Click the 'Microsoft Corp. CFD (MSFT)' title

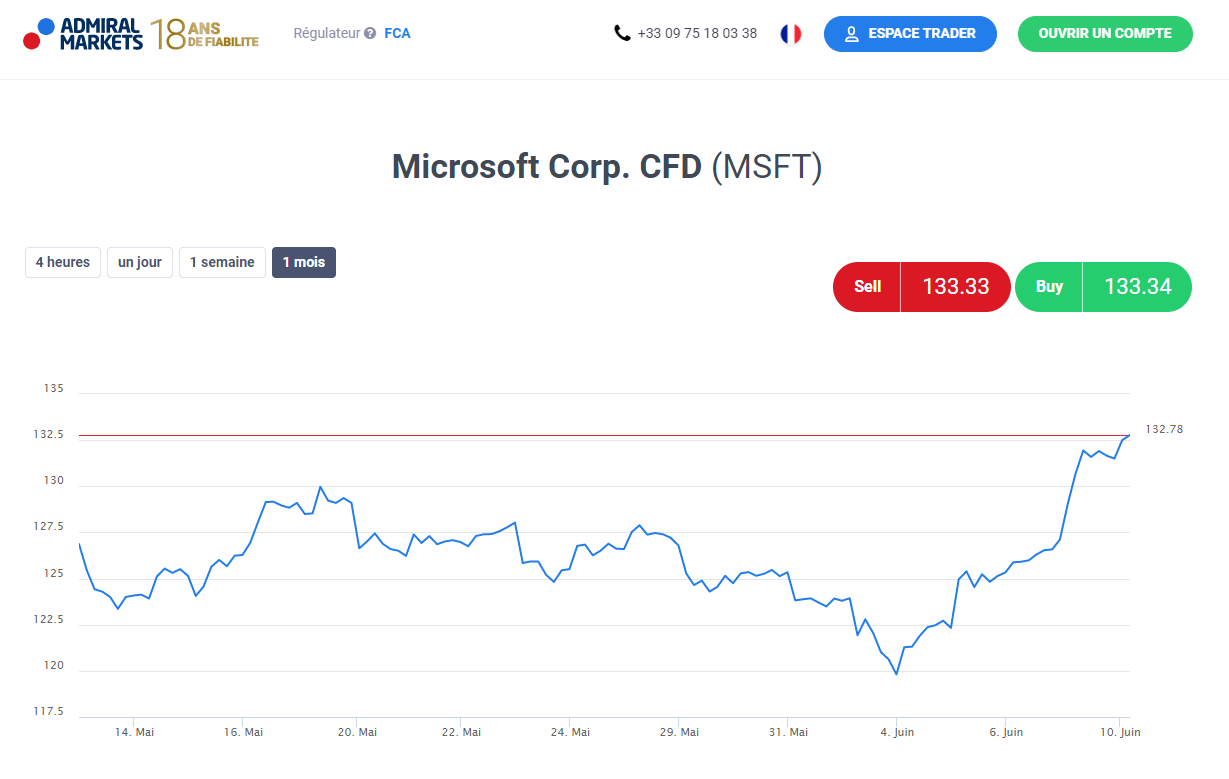607,166
